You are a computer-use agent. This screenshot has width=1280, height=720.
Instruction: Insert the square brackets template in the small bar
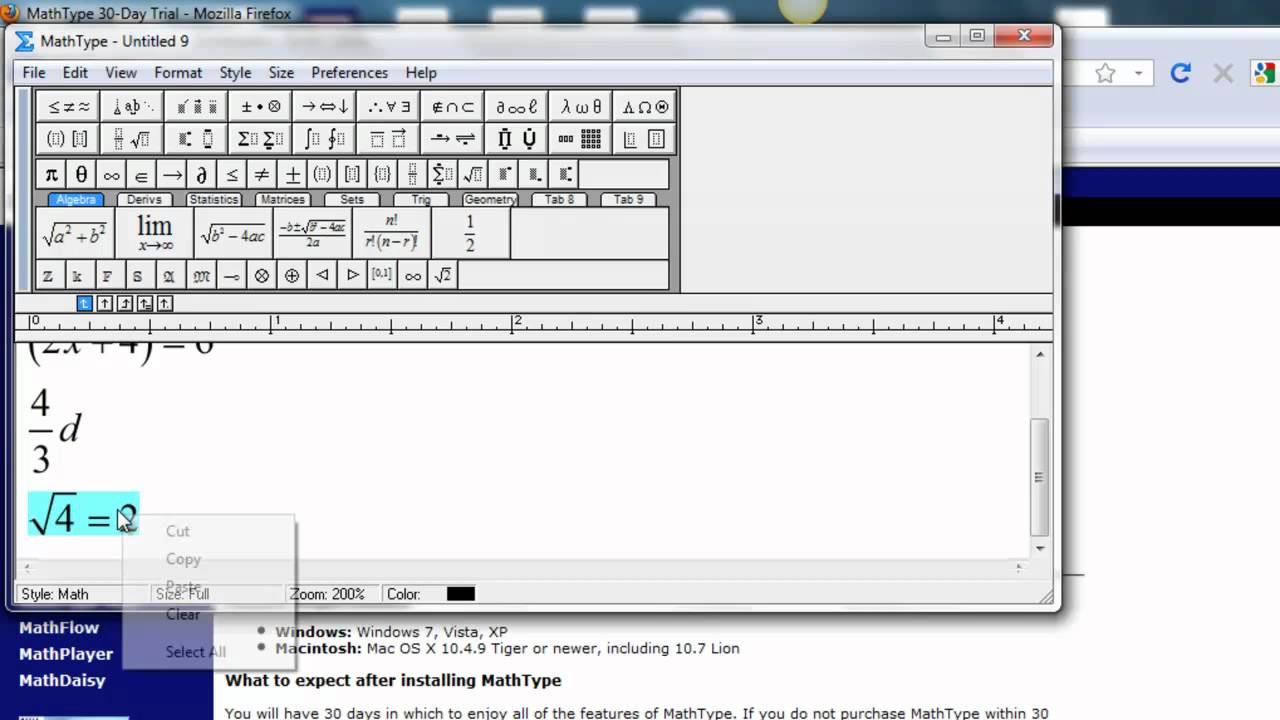pyautogui.click(x=352, y=174)
